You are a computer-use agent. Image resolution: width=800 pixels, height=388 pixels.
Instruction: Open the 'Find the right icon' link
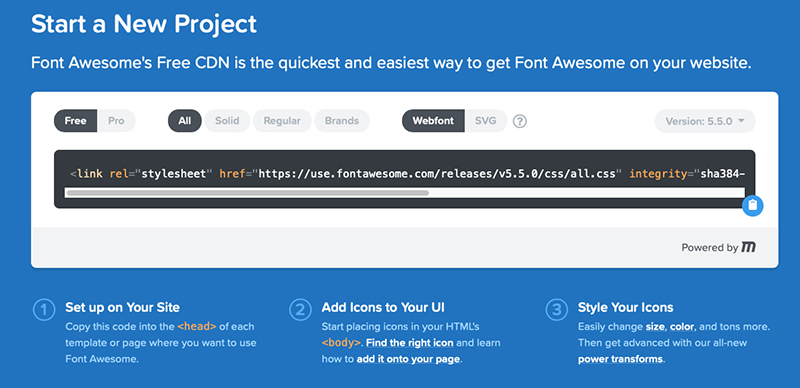coord(410,343)
